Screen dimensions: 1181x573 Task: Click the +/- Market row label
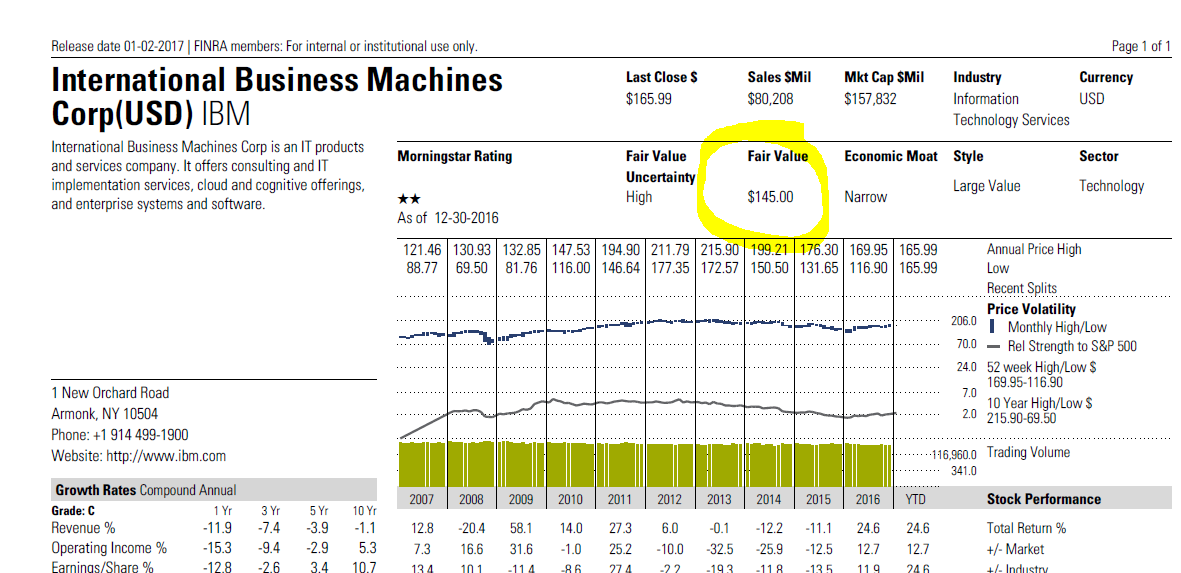[1015, 550]
